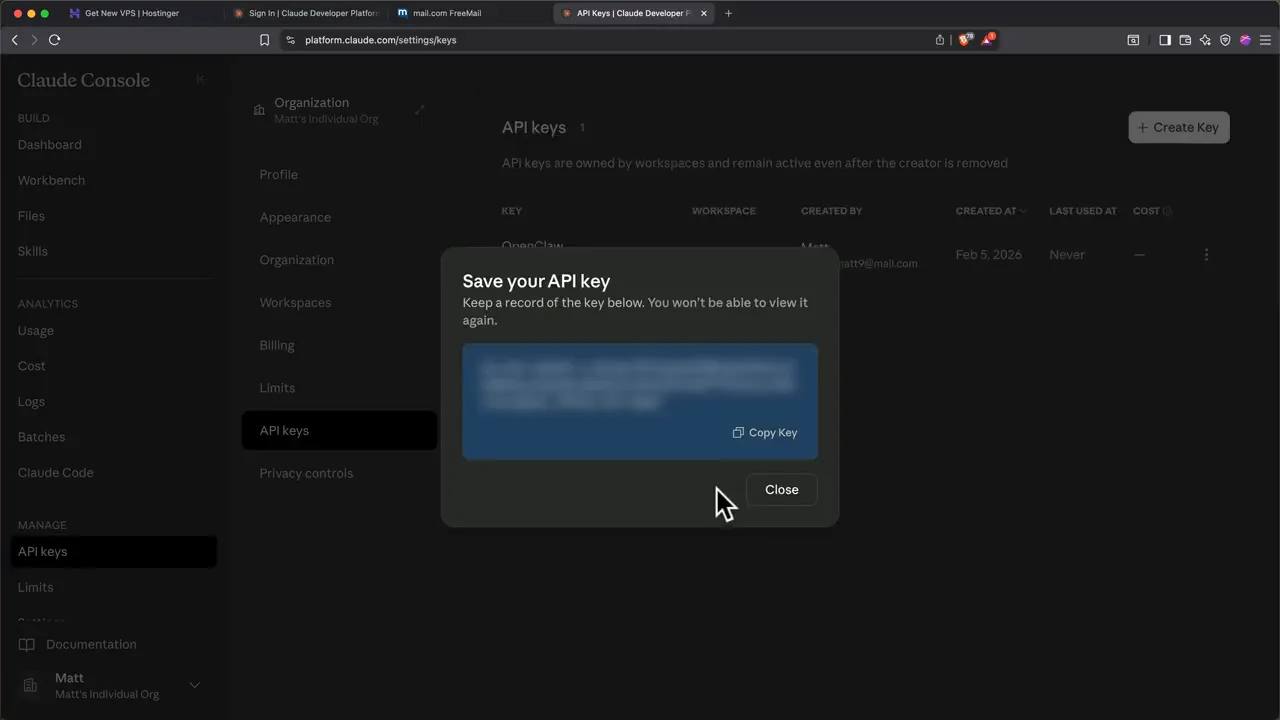1280x720 pixels.
Task: Select API keys under the MANAGE section
Action: (x=113, y=552)
